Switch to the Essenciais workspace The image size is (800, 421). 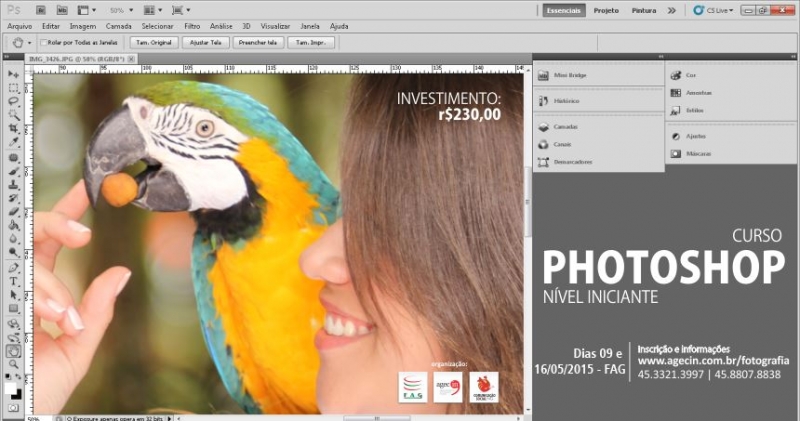click(564, 10)
